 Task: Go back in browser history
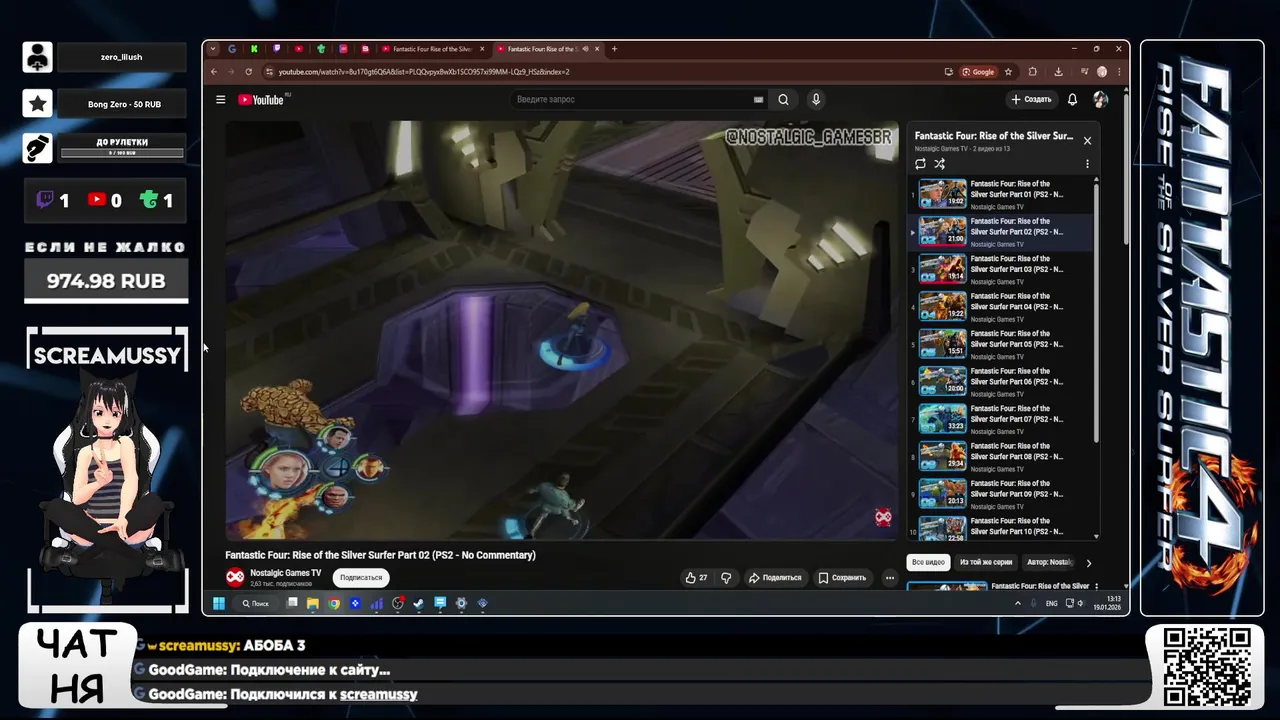[x=213, y=71]
